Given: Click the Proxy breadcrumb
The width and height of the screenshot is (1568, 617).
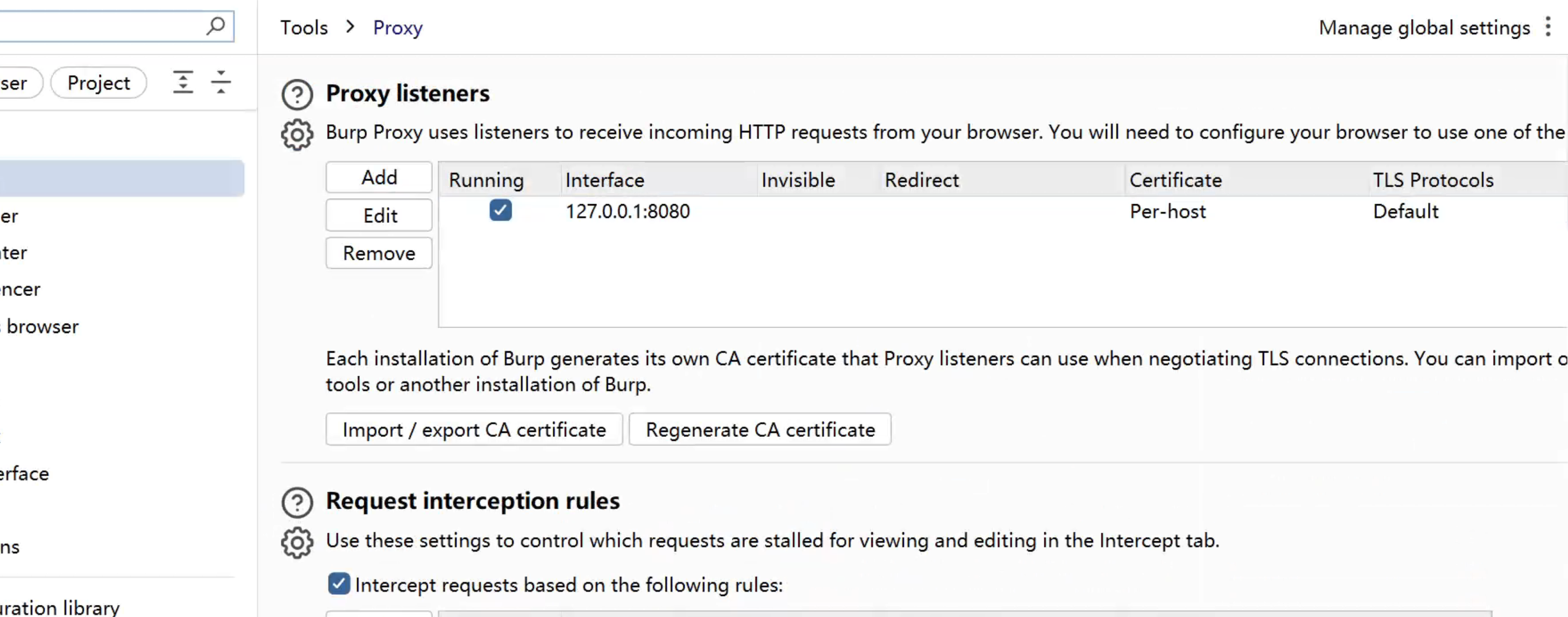Looking at the screenshot, I should [x=397, y=28].
